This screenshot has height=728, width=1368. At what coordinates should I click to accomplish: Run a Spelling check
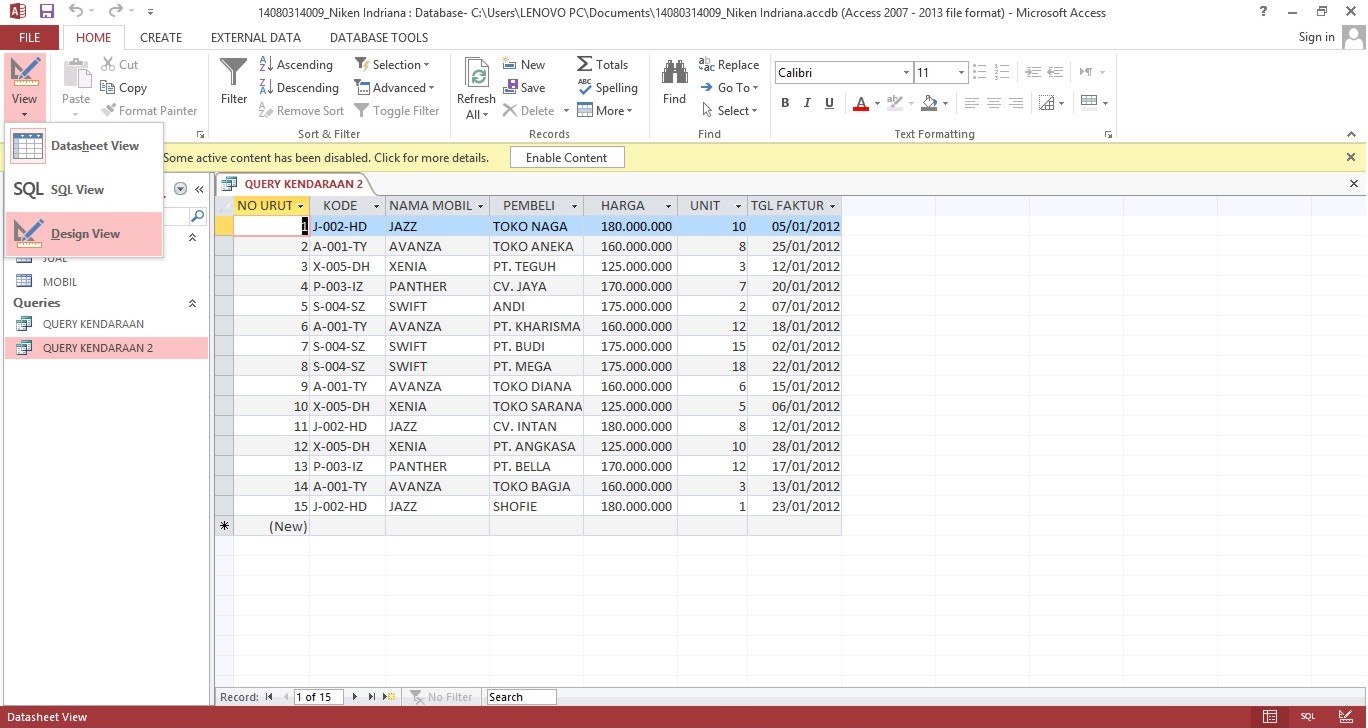pos(607,88)
